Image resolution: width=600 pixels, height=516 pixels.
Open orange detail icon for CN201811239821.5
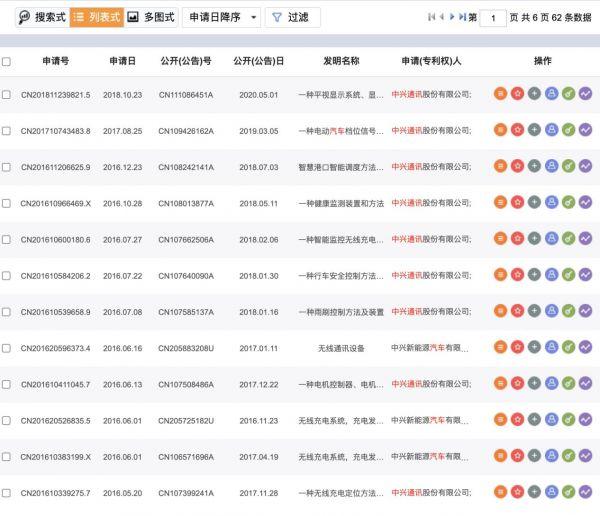point(500,93)
